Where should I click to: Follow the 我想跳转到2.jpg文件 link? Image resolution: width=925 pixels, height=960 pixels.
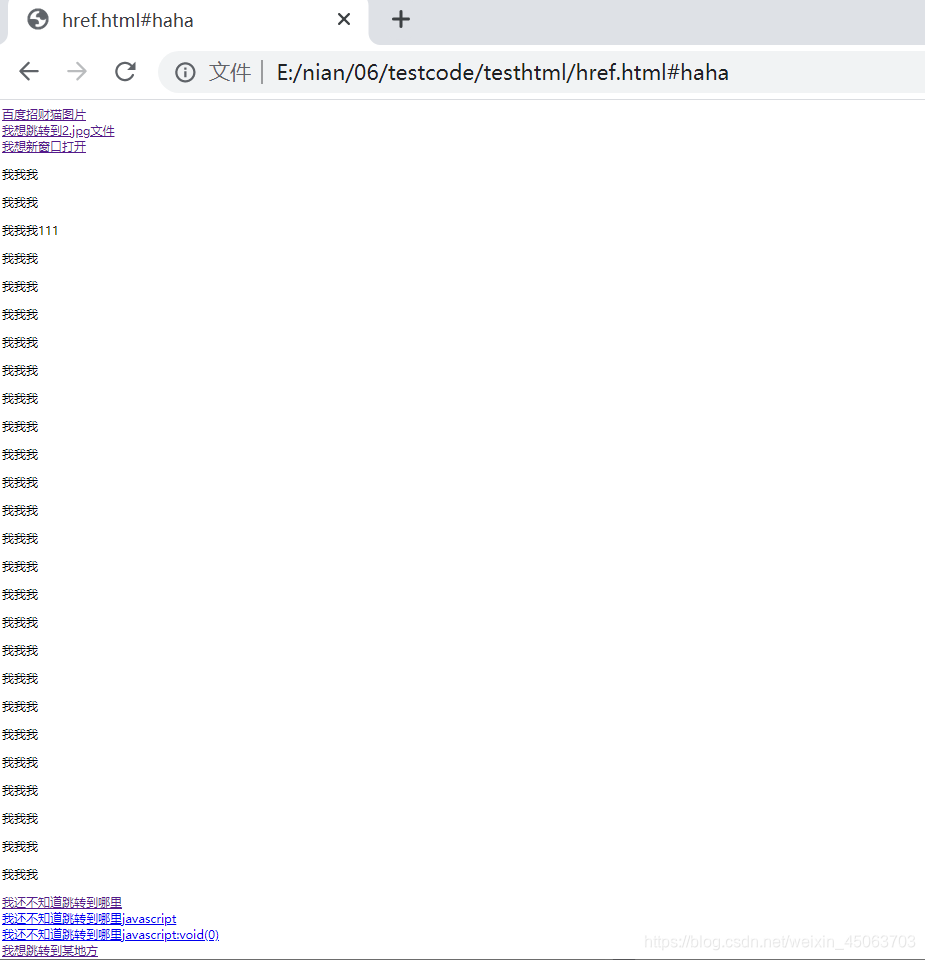click(x=58, y=130)
